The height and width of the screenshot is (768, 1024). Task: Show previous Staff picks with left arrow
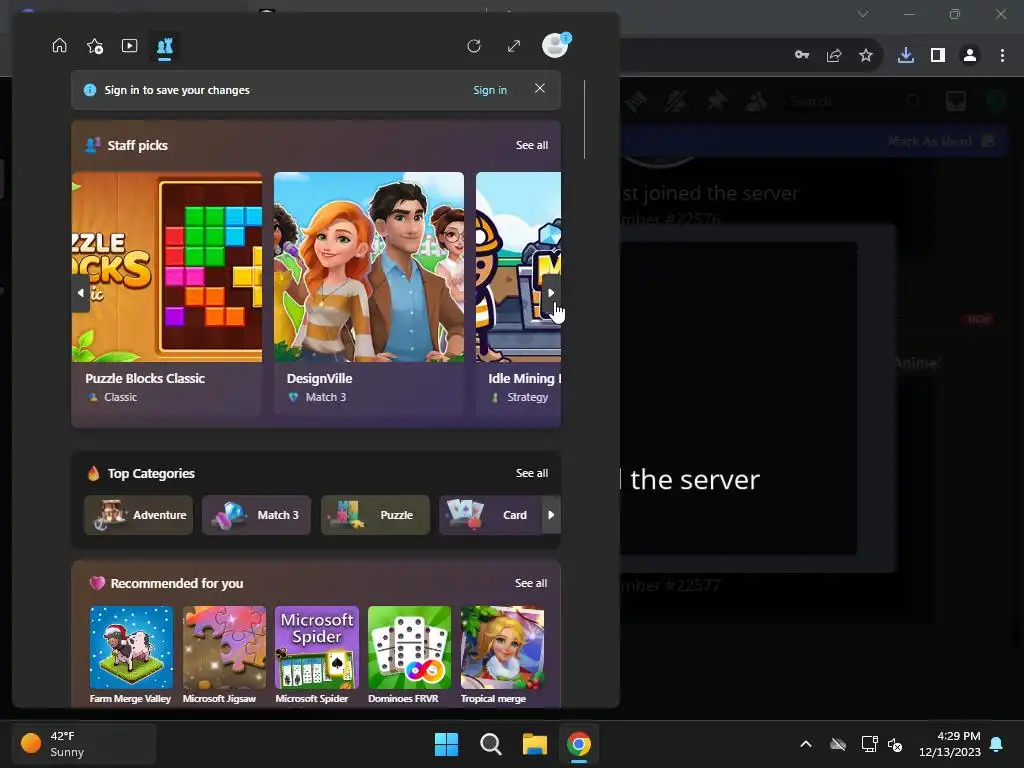coord(80,293)
